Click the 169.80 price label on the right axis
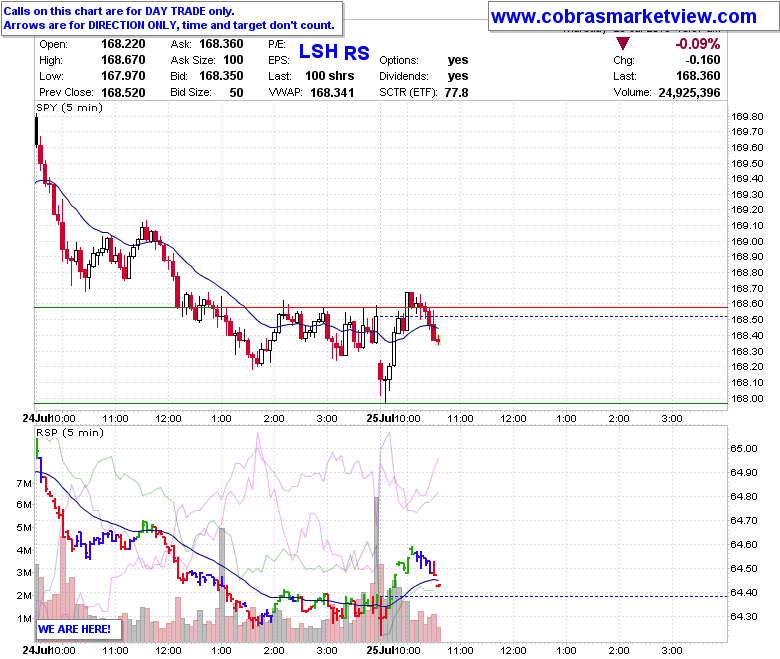Viewport: 780px width, 659px height. tap(747, 116)
